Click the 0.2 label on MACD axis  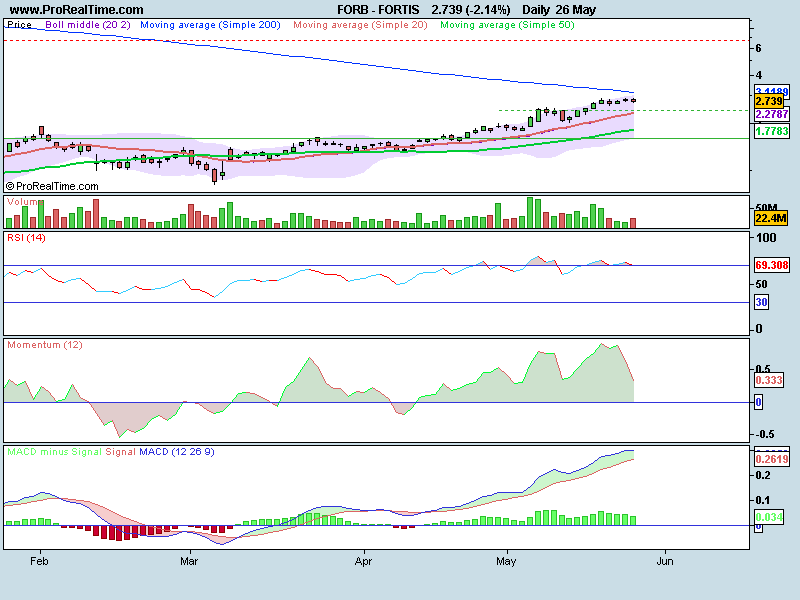[x=763, y=476]
